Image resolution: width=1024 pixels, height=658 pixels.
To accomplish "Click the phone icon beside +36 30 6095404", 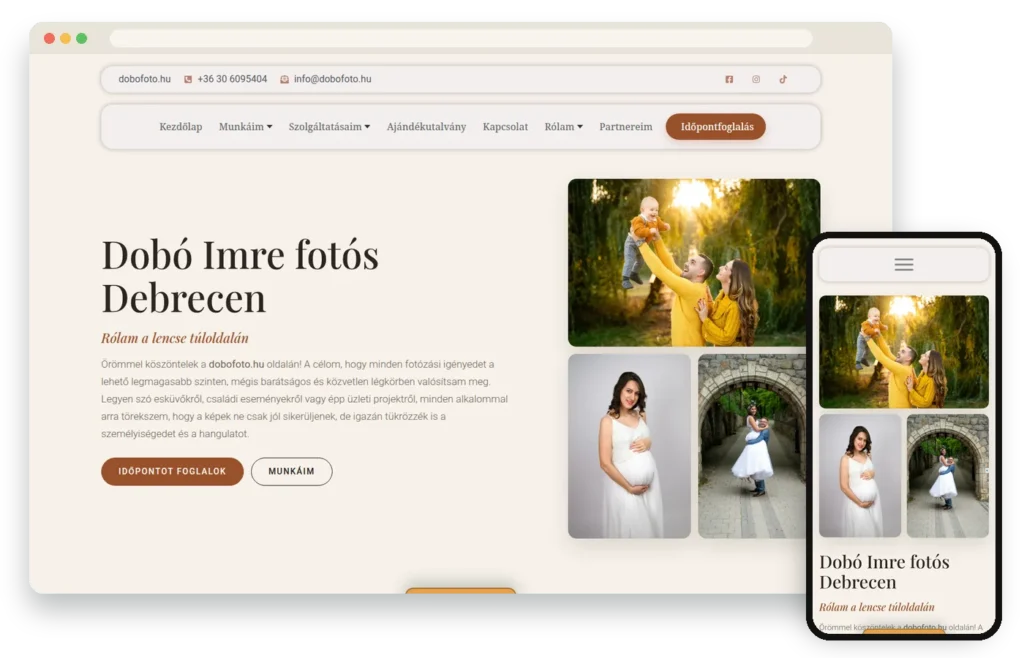I will click(x=188, y=79).
